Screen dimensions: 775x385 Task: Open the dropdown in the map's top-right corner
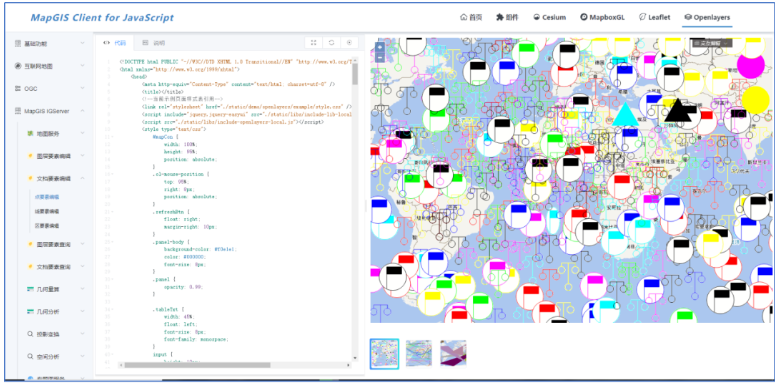[x=711, y=43]
